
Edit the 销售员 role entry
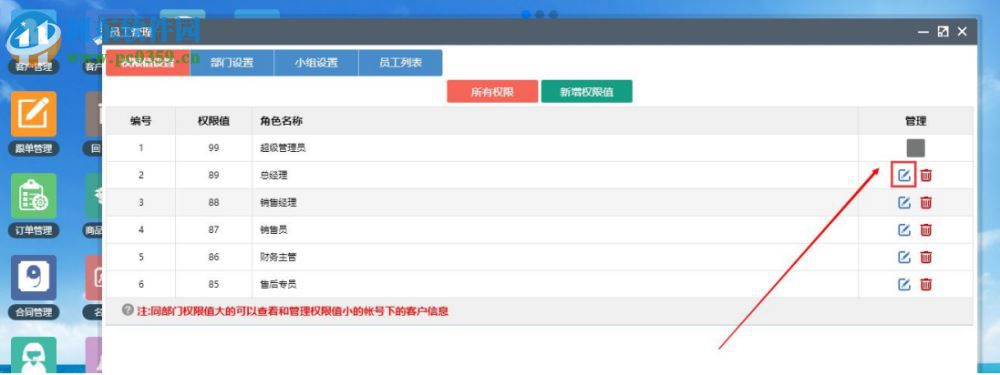coord(904,230)
